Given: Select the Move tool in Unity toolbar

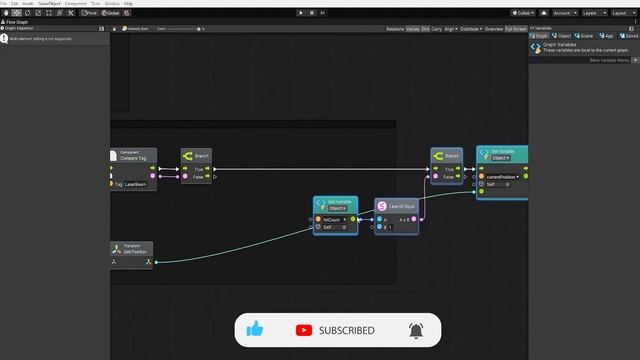Looking at the screenshot, I should point(17,13).
